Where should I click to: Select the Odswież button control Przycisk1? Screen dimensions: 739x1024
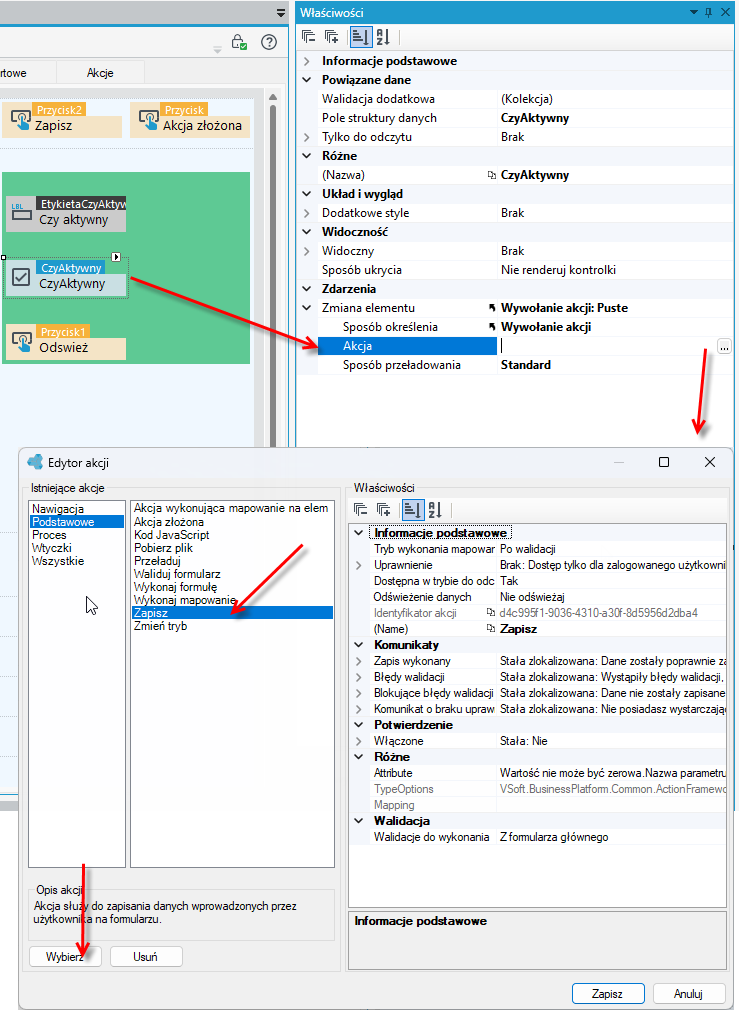click(x=66, y=342)
